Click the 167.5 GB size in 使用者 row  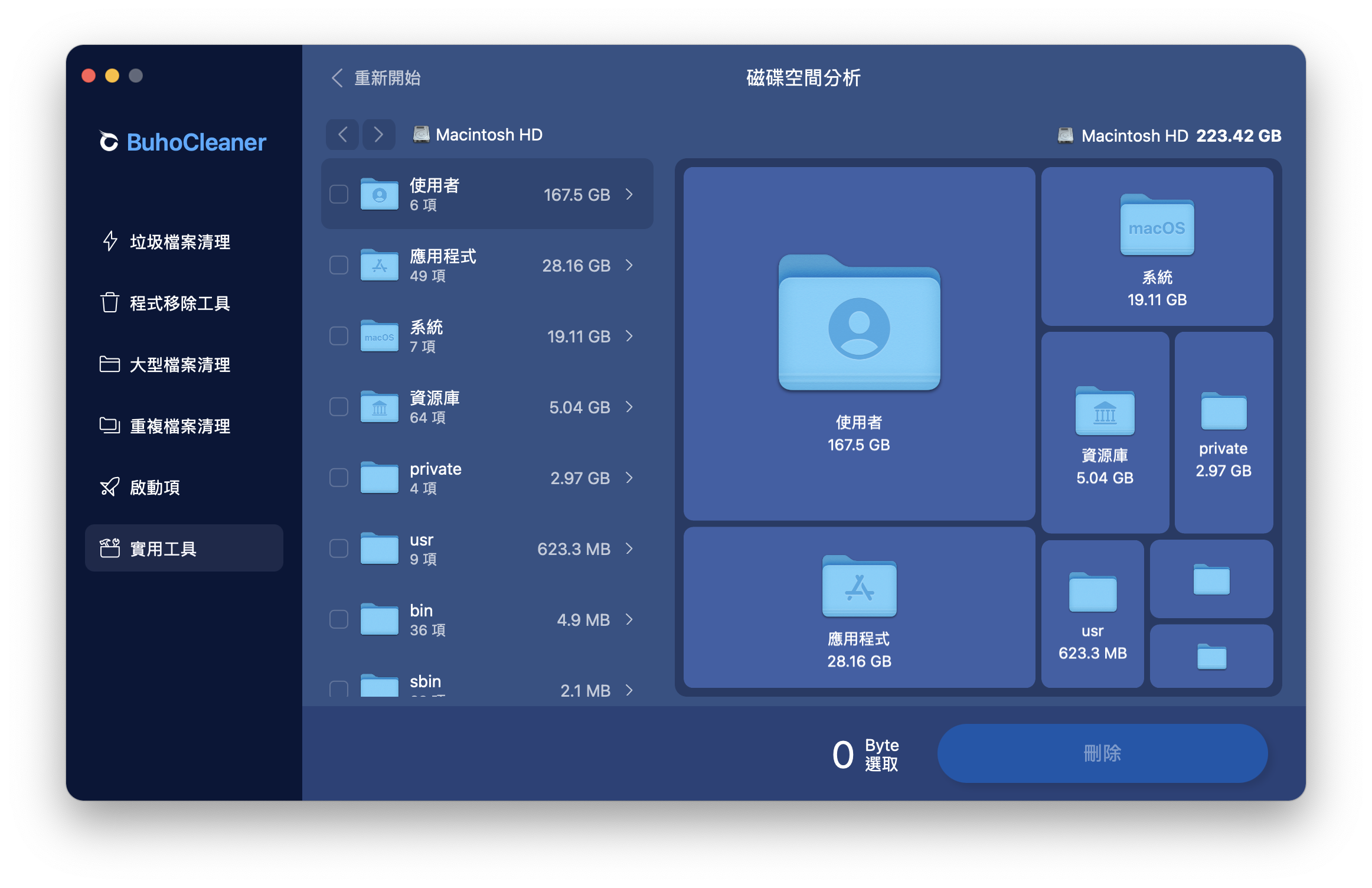(x=577, y=194)
